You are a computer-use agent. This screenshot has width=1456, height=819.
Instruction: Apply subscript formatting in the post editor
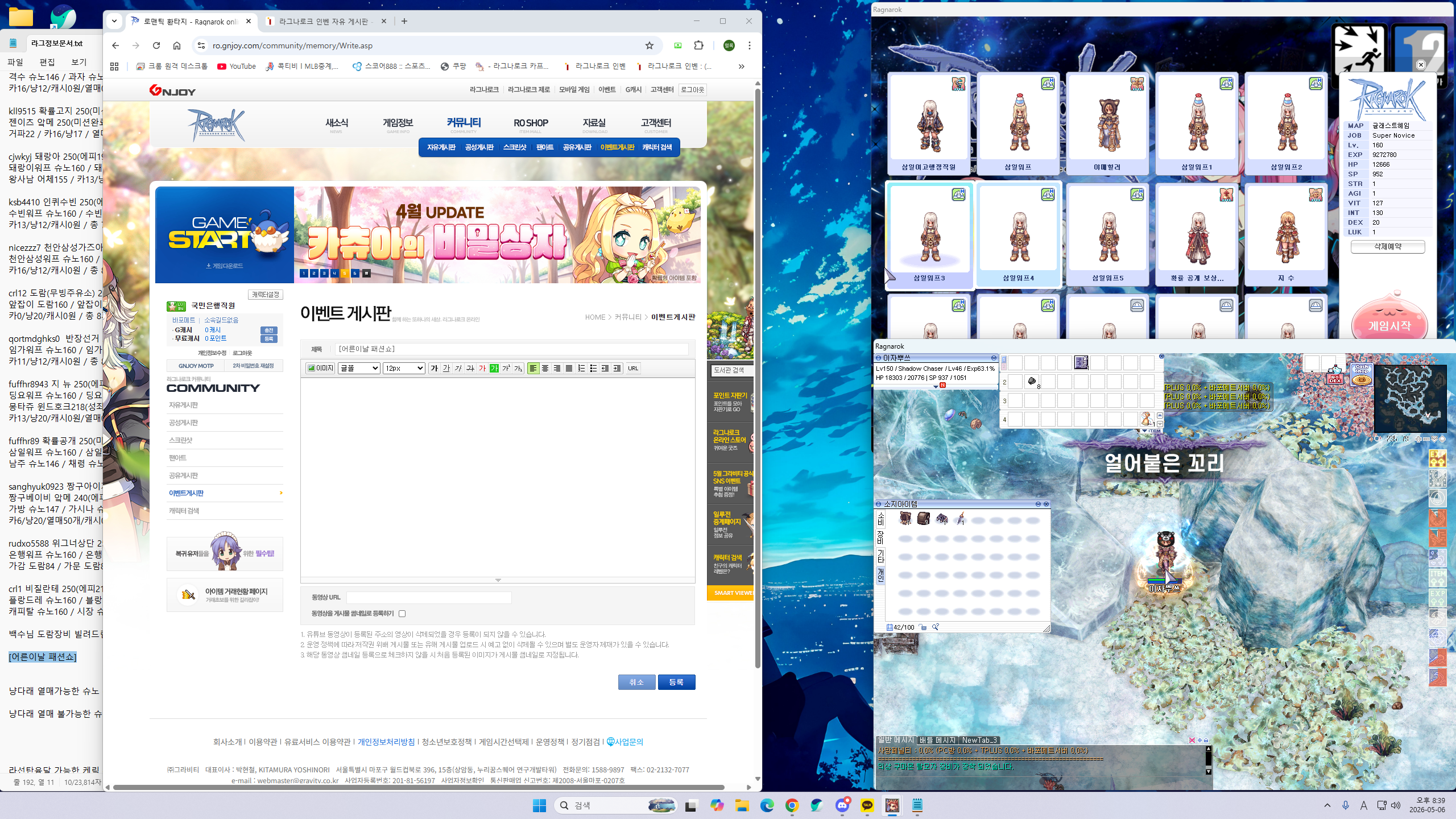518,368
